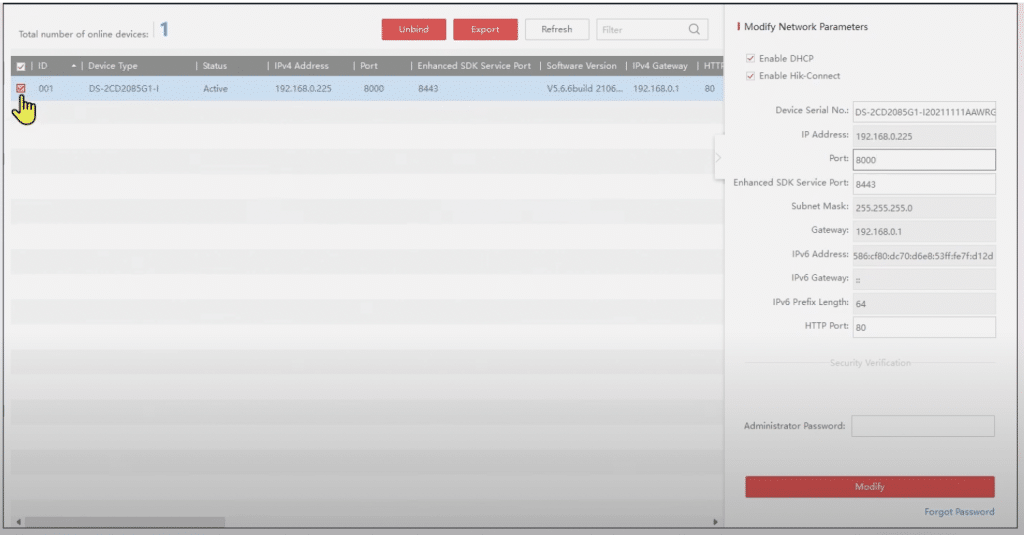Collapse the side panel using arrow handle
This screenshot has width=1024, height=535.
pyautogui.click(x=718, y=158)
